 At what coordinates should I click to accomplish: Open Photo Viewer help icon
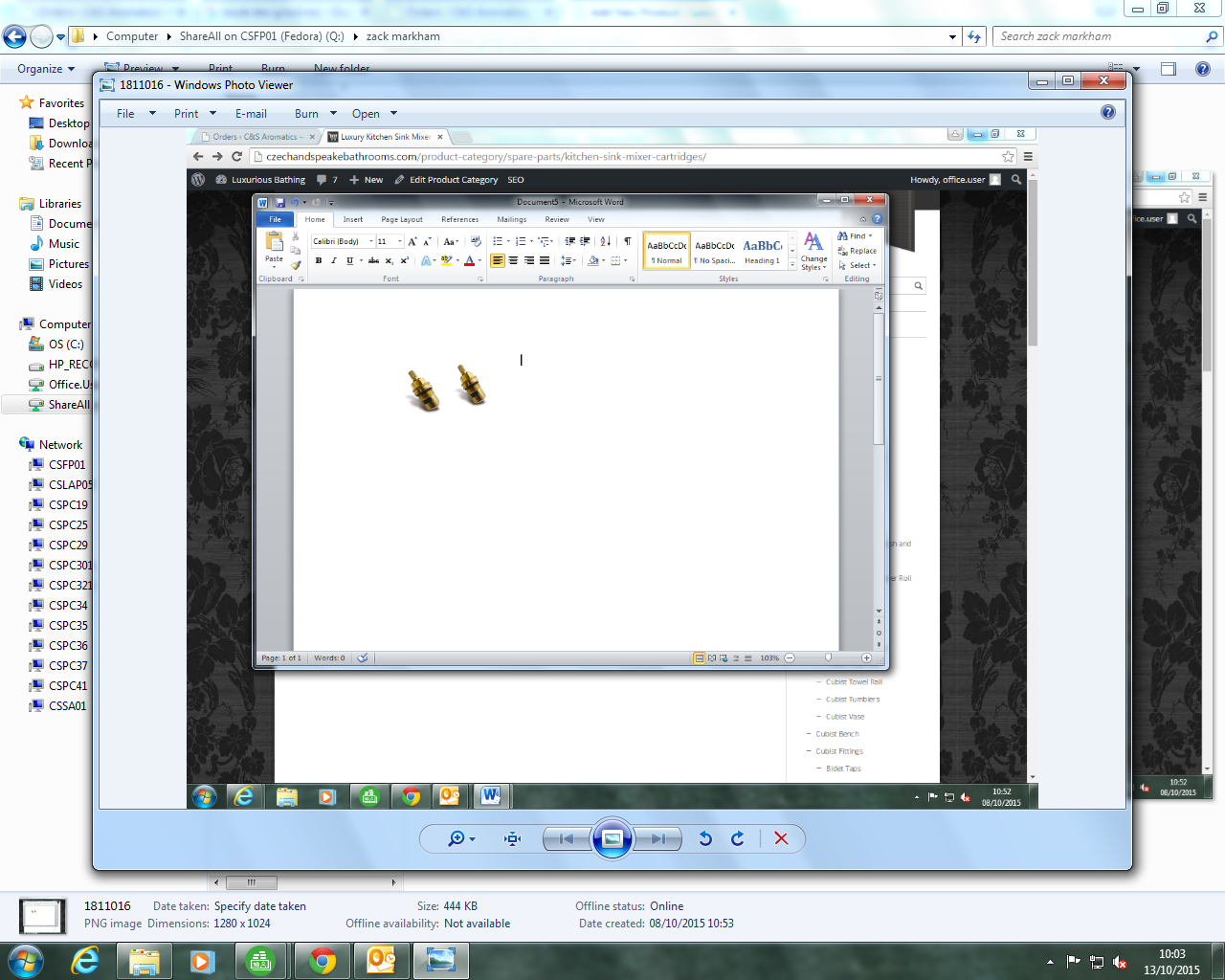coord(1107,112)
